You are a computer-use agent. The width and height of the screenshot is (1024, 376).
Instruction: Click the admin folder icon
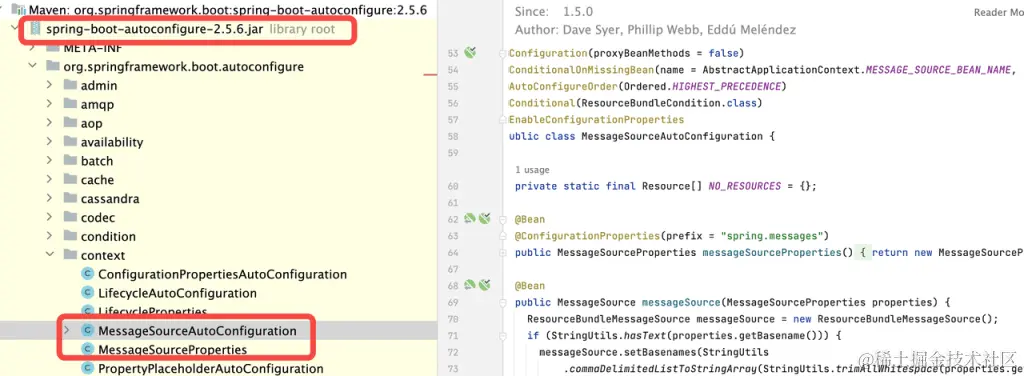70,86
